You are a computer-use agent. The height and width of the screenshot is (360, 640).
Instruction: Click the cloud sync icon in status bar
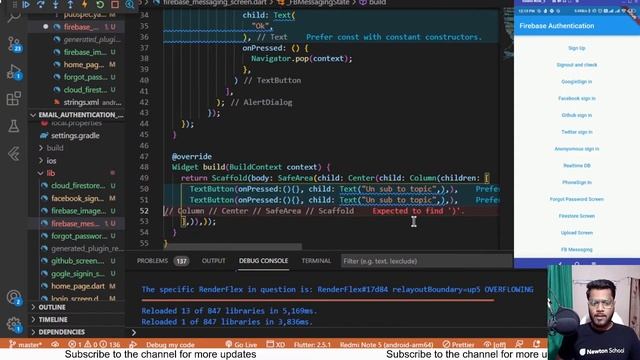pyautogui.click(x=55, y=344)
